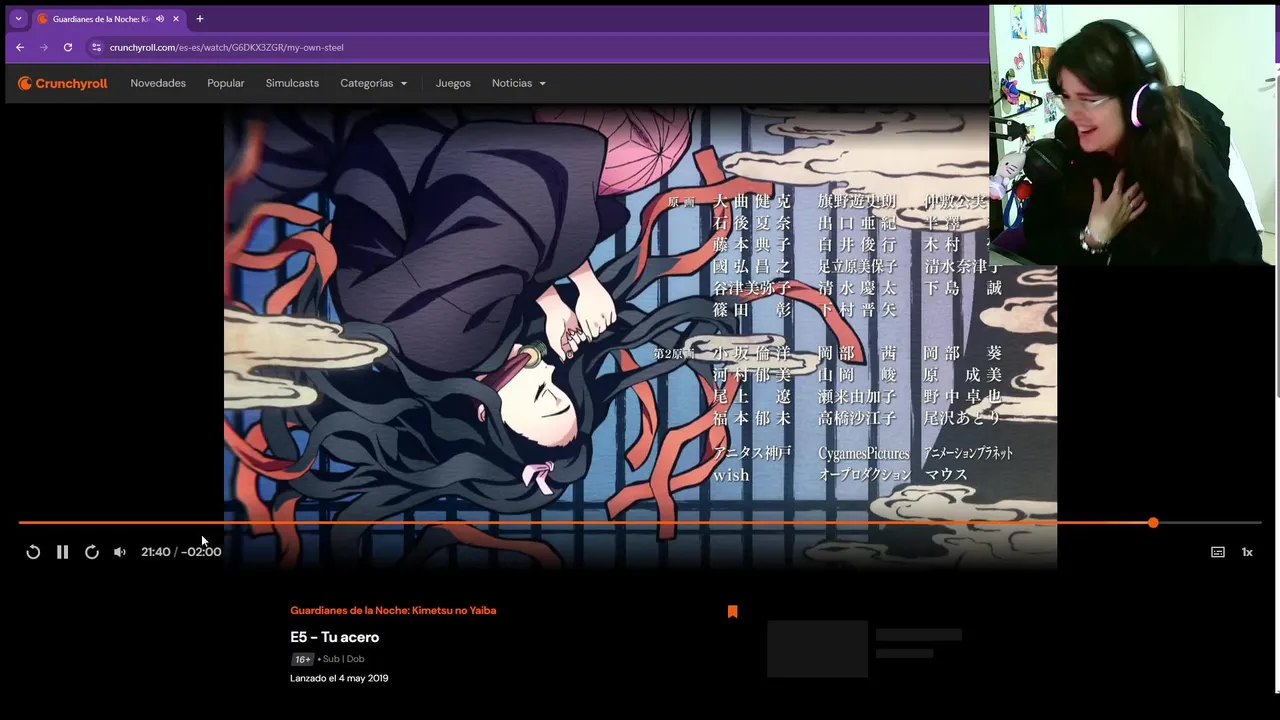Click the progress bar scrubber handle
1280x720 pixels.
(1153, 523)
